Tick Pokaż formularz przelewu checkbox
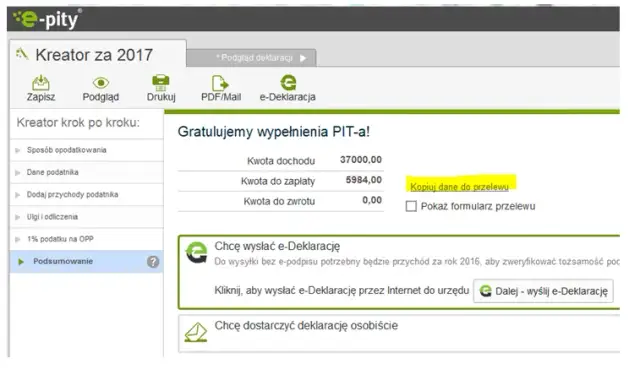This screenshot has height=369, width=640. pyautogui.click(x=411, y=206)
